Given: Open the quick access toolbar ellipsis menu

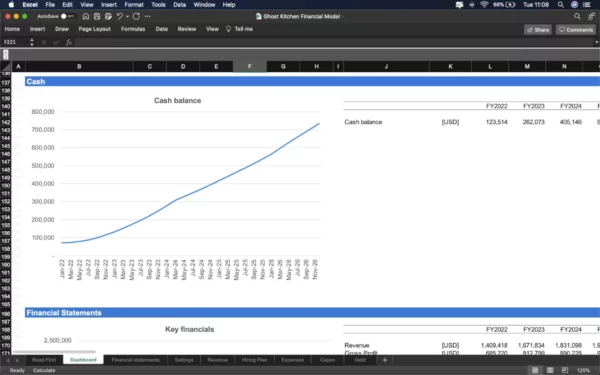Looking at the screenshot, I should [147, 16].
